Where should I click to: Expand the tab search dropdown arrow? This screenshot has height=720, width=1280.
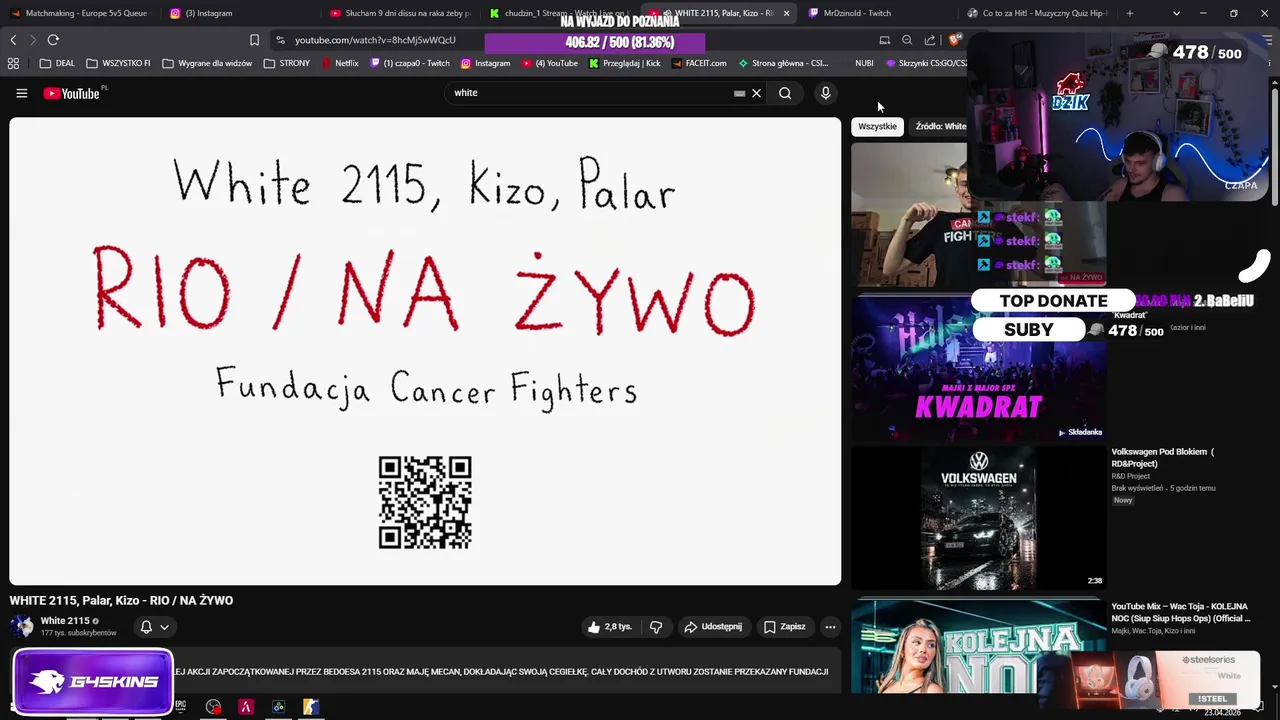(1176, 13)
